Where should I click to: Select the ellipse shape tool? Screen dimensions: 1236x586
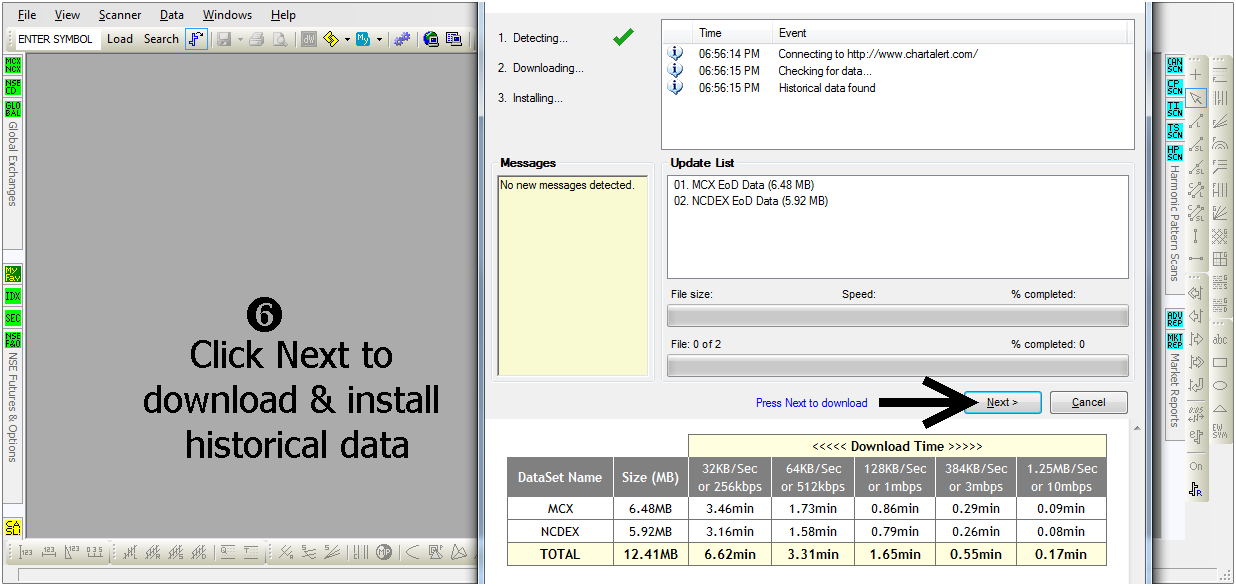1220,385
